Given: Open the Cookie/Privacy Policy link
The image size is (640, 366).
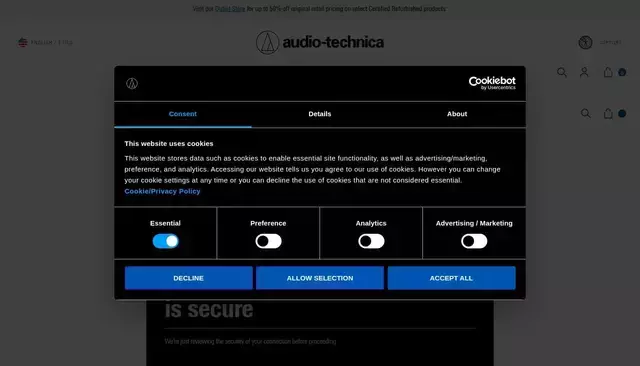Looking at the screenshot, I should tap(162, 191).
